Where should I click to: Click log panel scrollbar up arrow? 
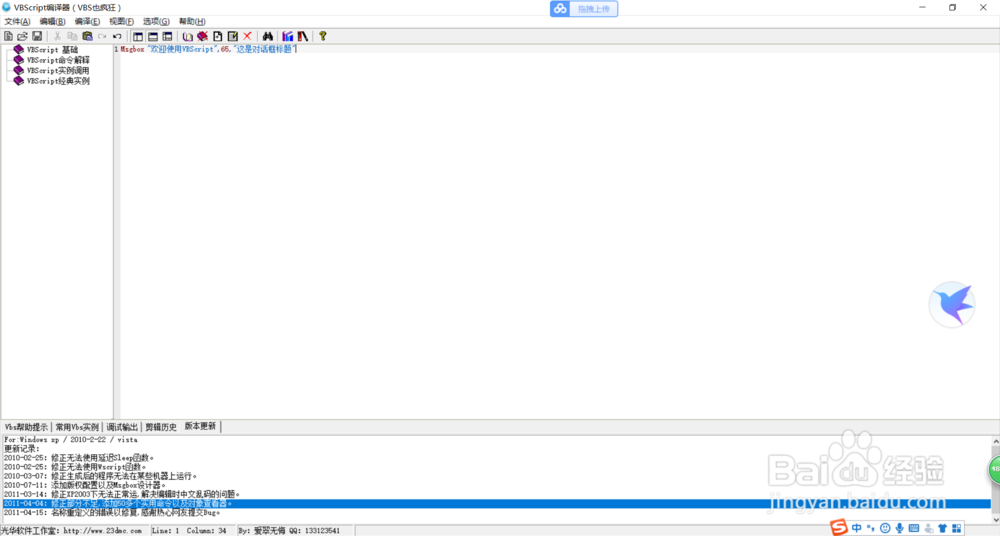(x=996, y=441)
